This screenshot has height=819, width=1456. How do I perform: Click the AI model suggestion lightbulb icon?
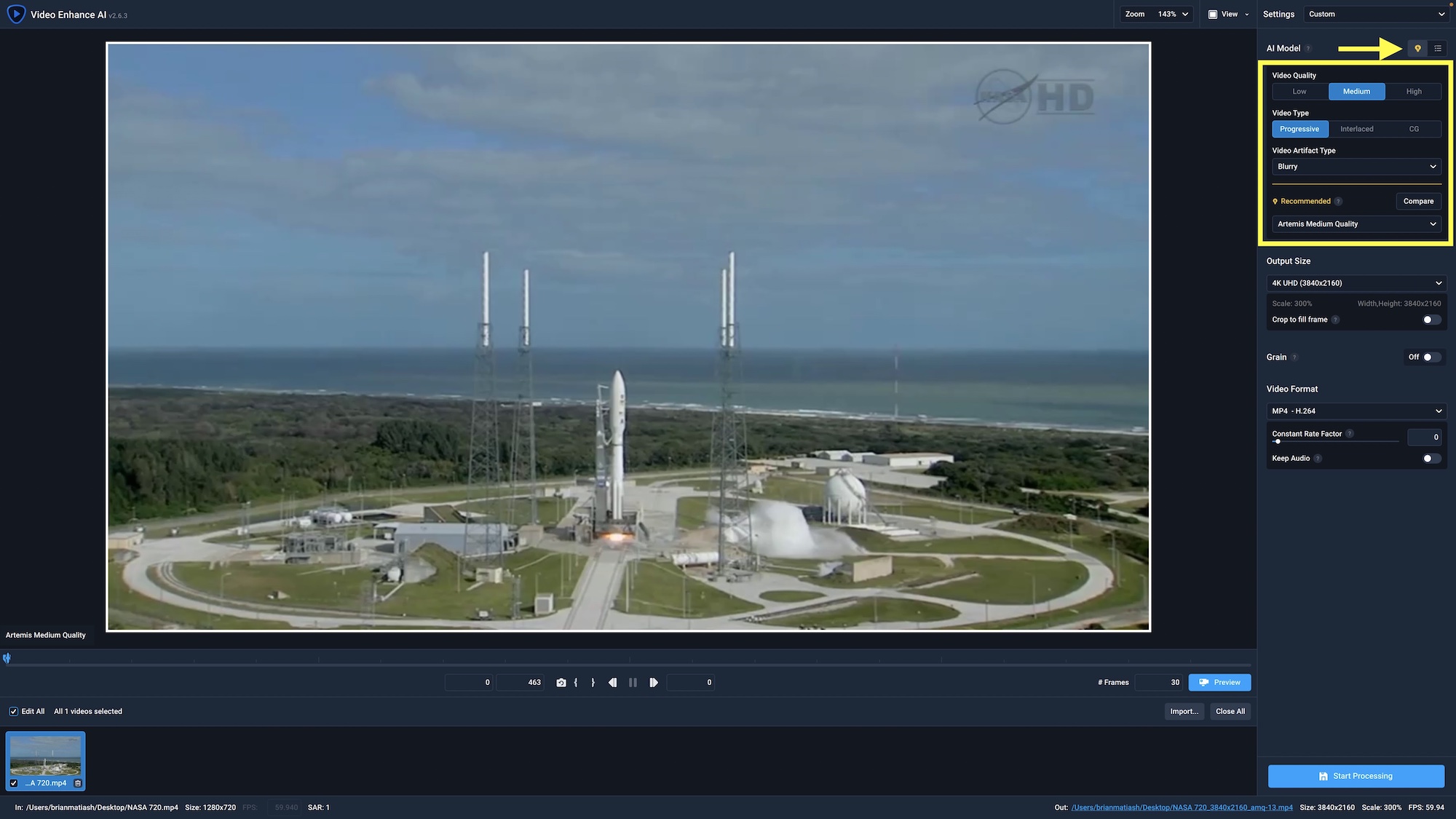(1417, 49)
